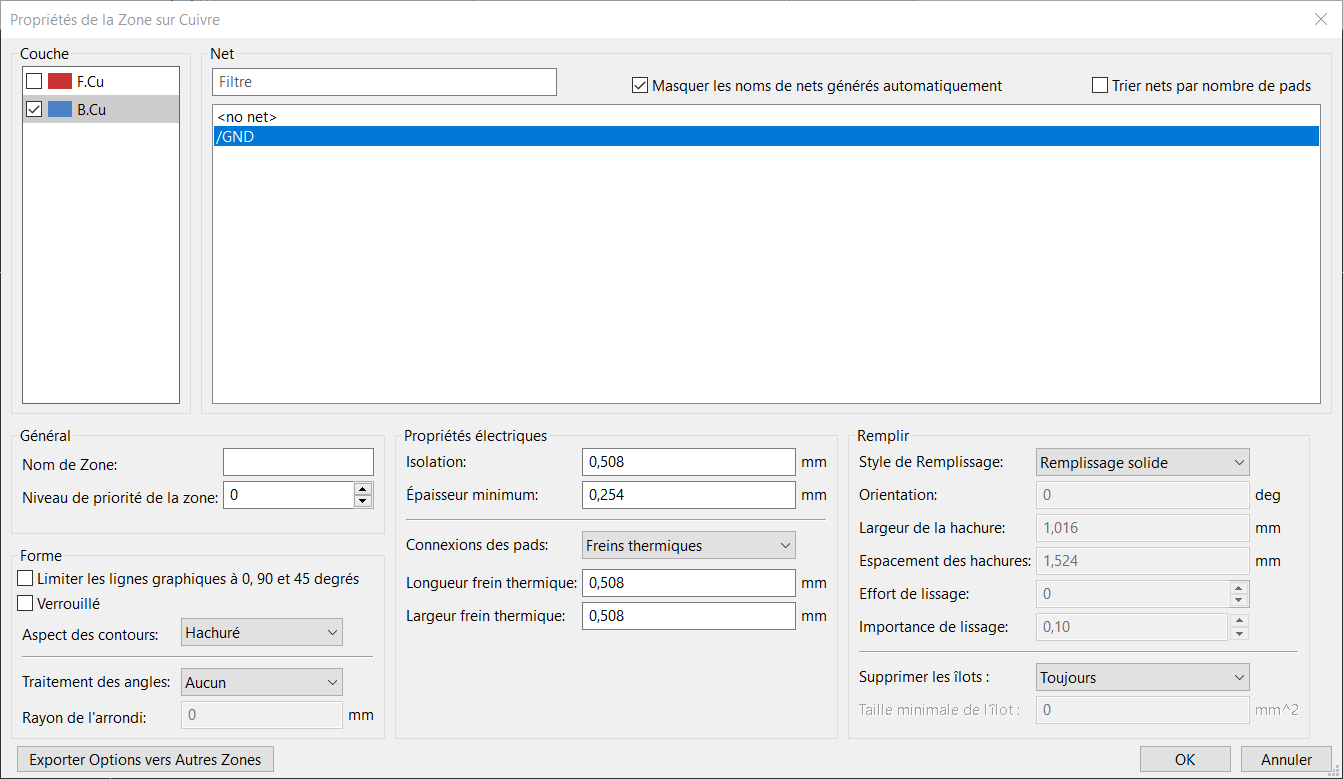1343x779 pixels.
Task: Increase zone priority level with up arrow
Action: [363, 489]
